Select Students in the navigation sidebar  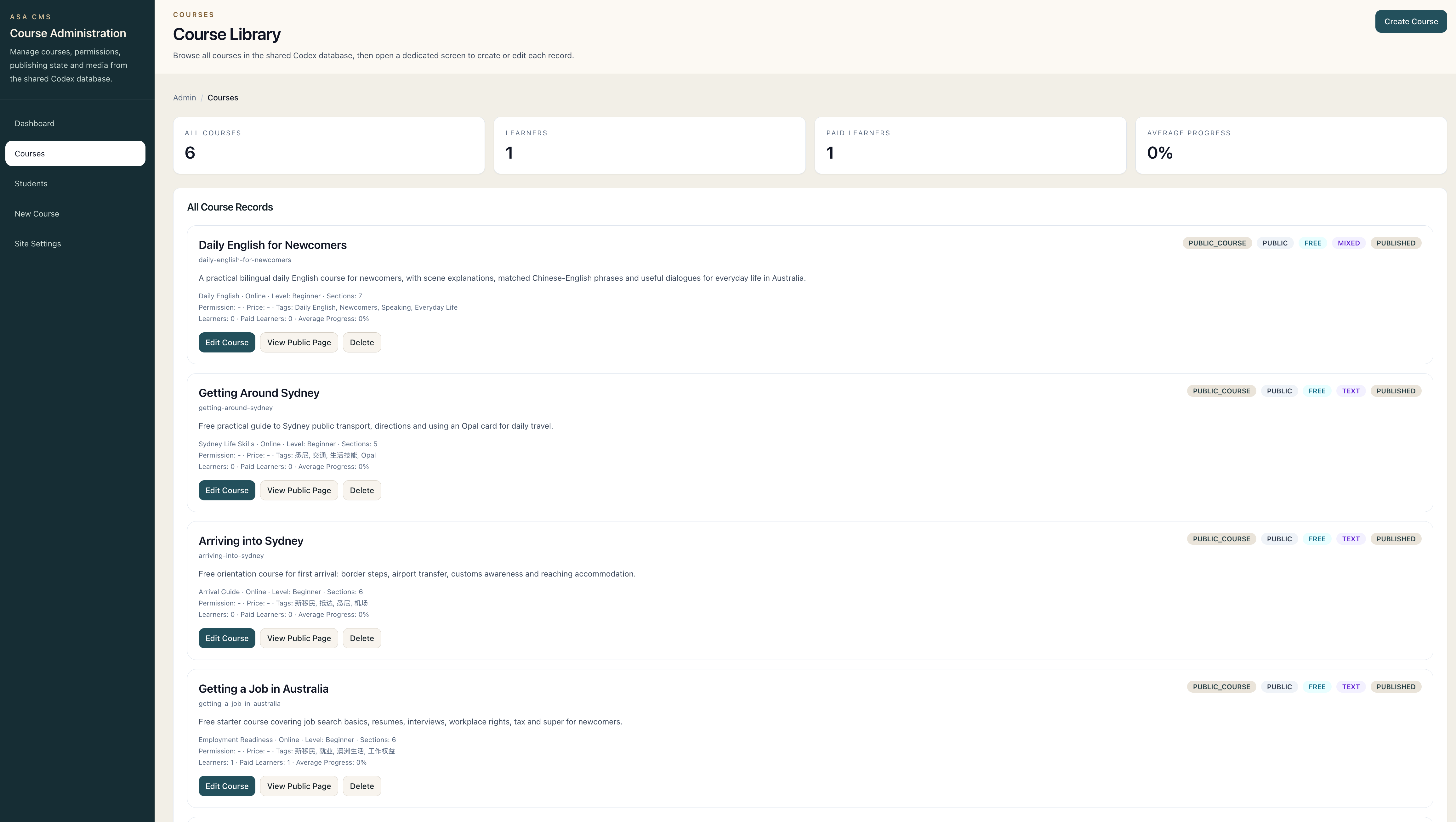click(x=31, y=183)
